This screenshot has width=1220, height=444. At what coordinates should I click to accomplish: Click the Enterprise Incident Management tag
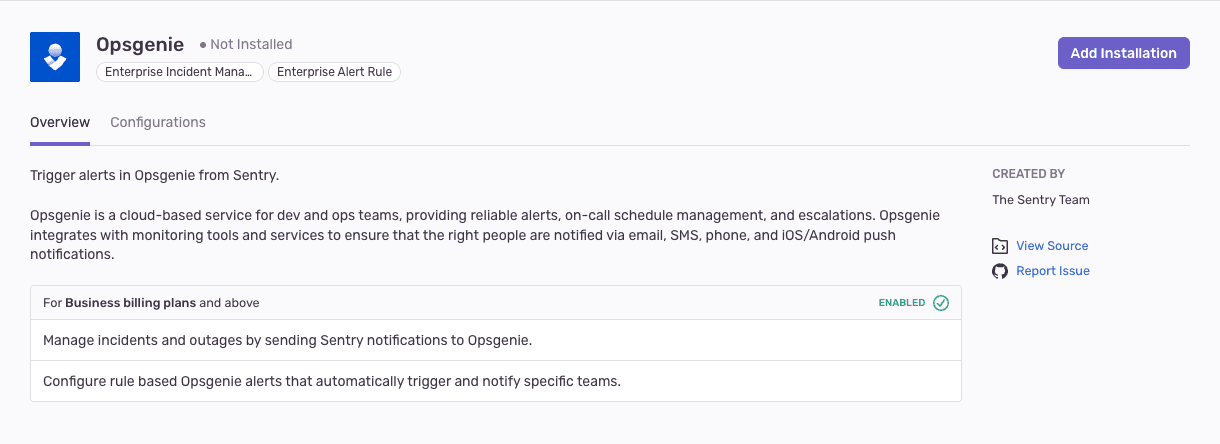(180, 72)
